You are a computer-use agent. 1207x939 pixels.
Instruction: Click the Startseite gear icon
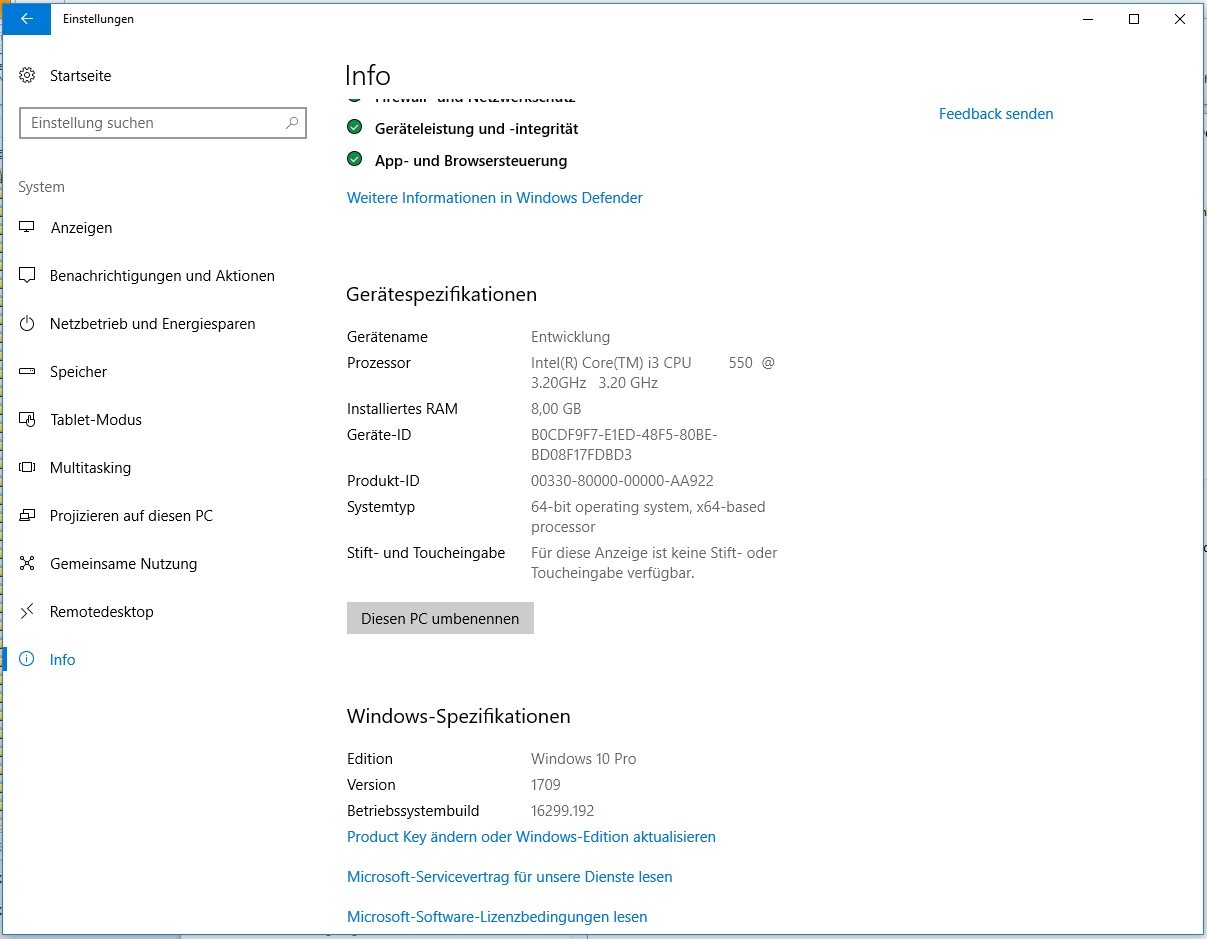[28, 76]
